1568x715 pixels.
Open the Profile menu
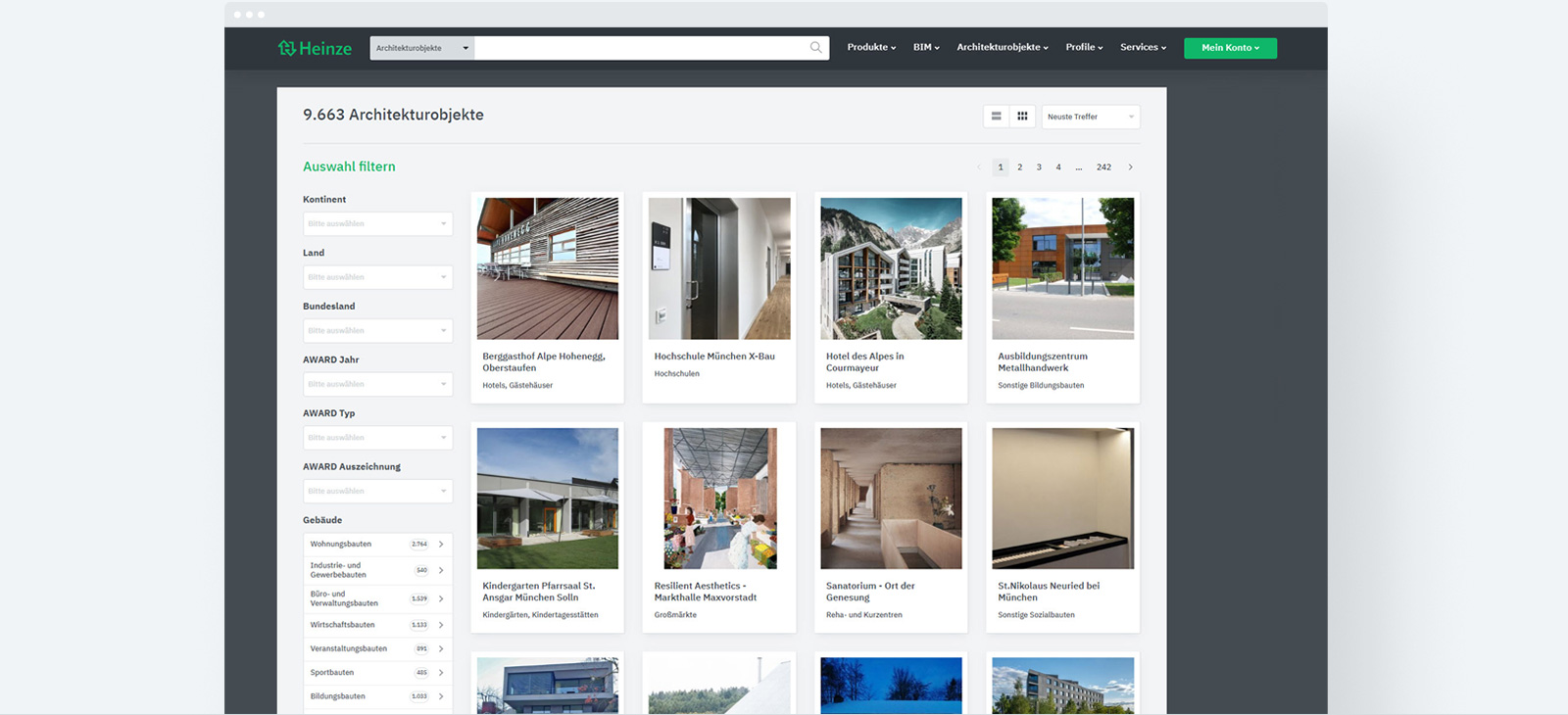pos(1084,47)
